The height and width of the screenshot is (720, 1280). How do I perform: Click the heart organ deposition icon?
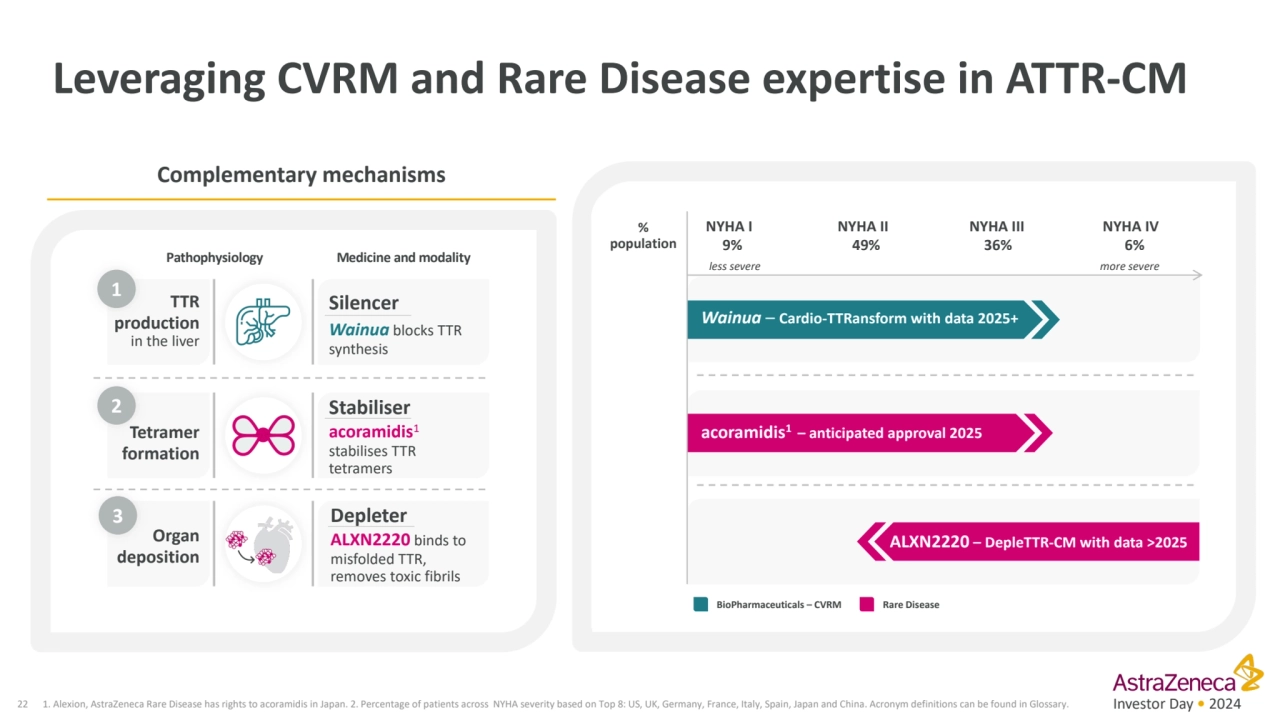[262, 545]
